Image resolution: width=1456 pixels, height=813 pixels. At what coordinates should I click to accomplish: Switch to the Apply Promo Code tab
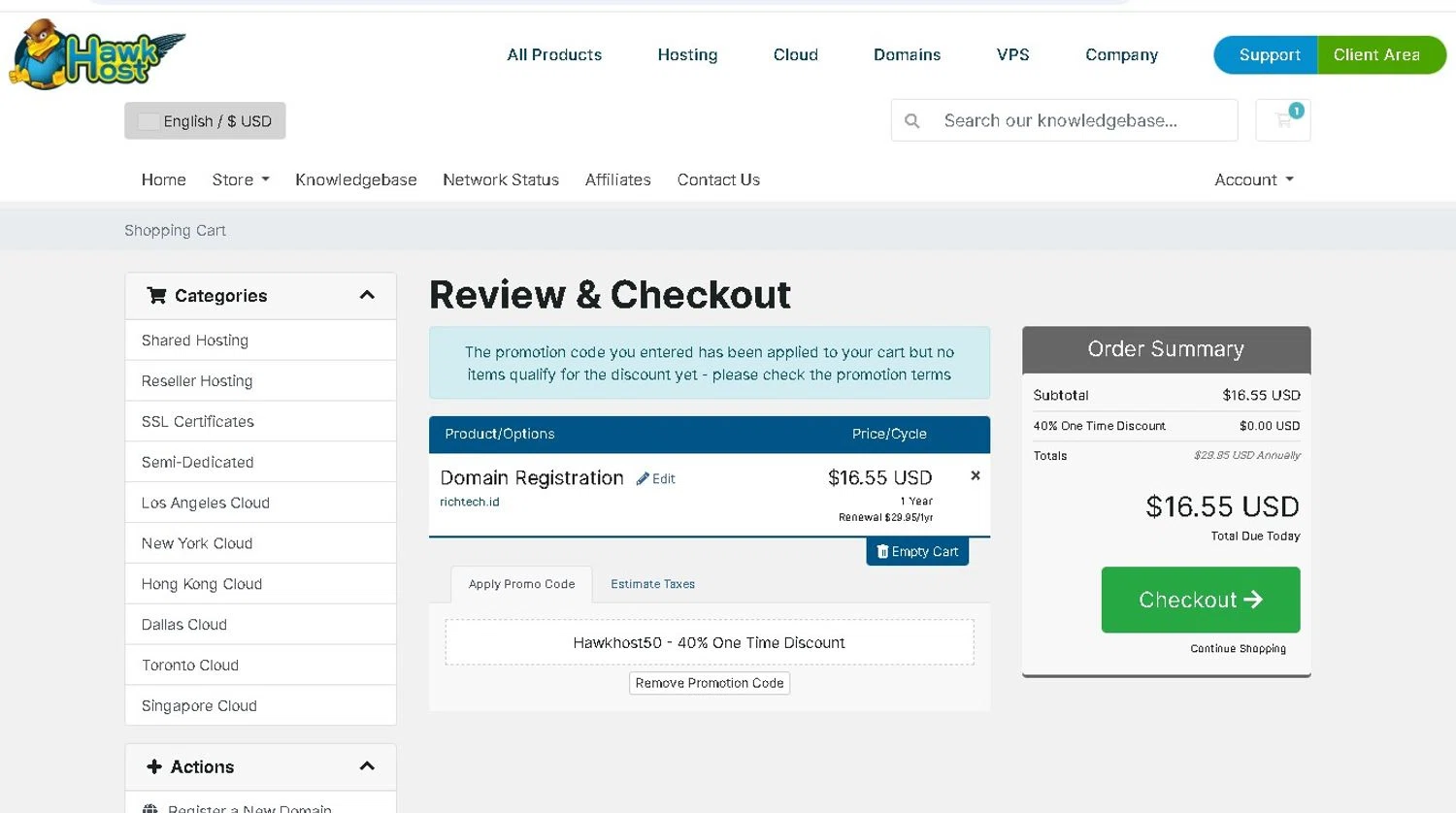click(x=521, y=584)
